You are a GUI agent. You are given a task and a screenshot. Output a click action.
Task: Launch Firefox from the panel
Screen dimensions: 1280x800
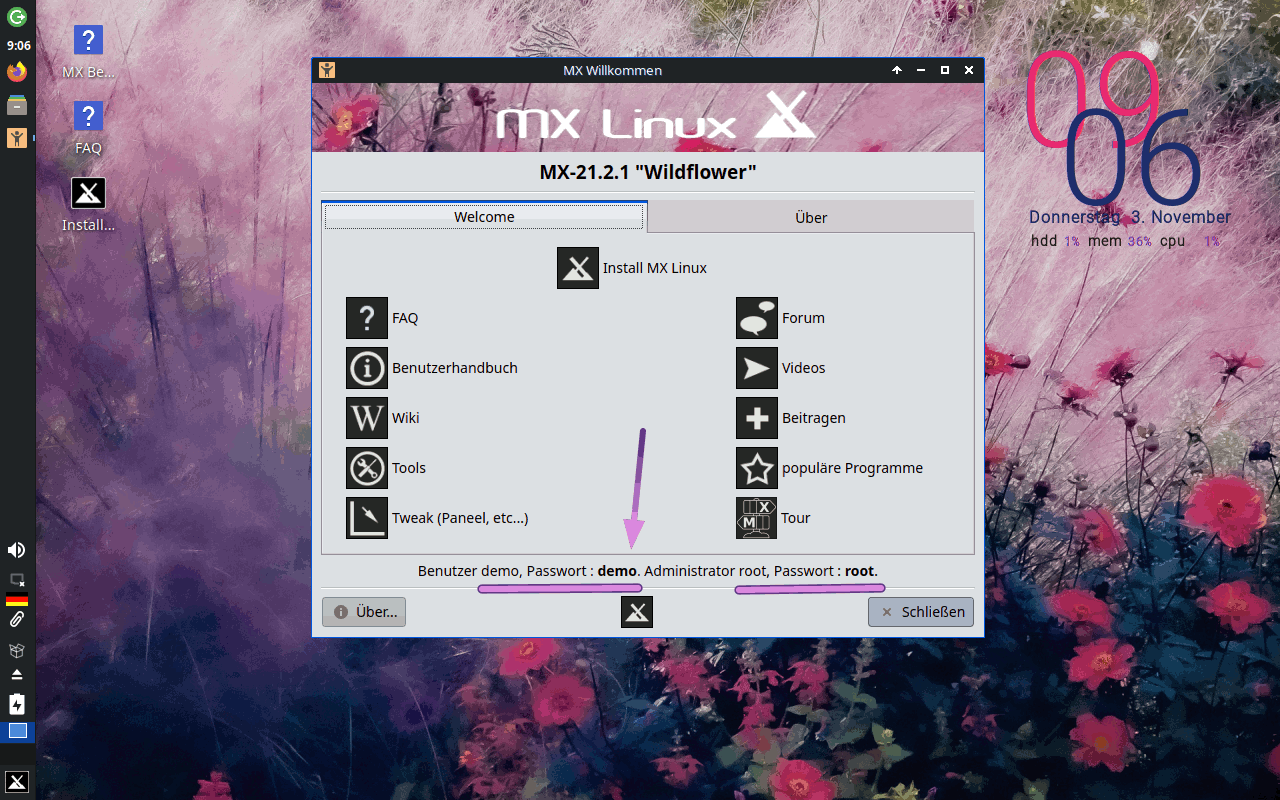[17, 72]
